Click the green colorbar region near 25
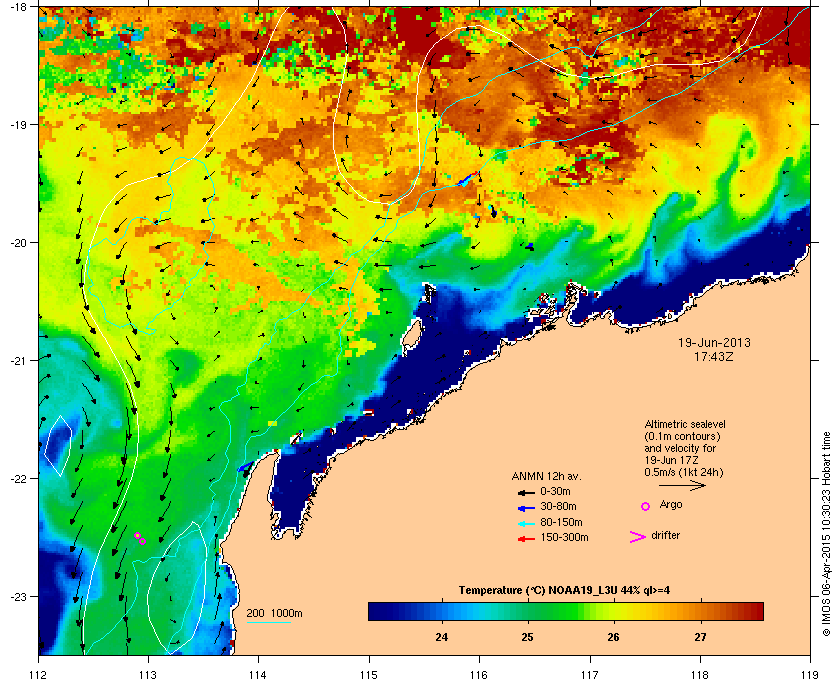Image resolution: width=840 pixels, height=680 pixels. 528,611
